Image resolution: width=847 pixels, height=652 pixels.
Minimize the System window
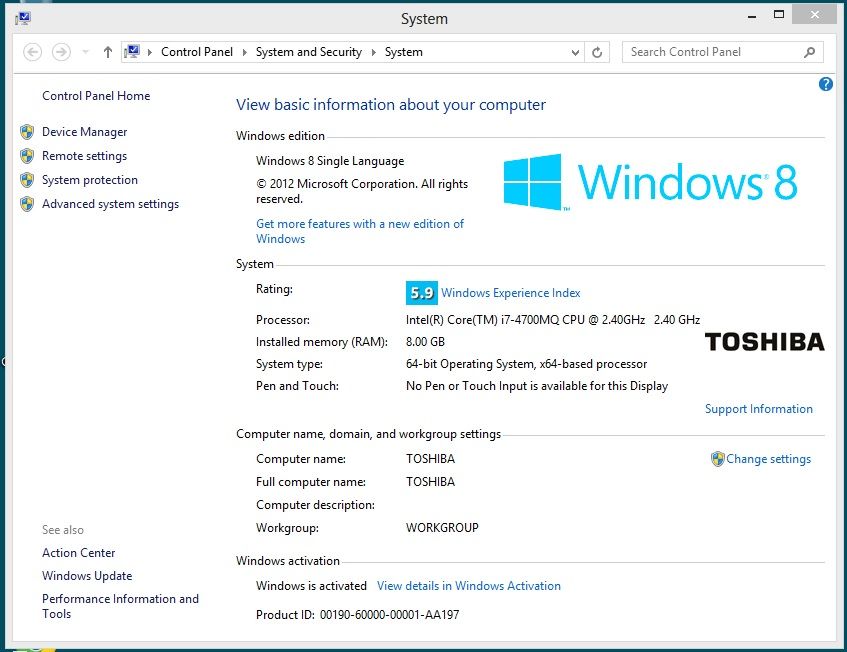(x=752, y=16)
